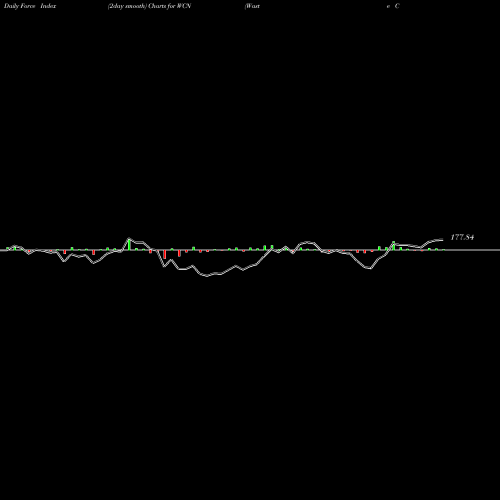The height and width of the screenshot is (500, 500).
Task: Click the 'Daily Force Index' title text
Action: (x=30, y=6)
